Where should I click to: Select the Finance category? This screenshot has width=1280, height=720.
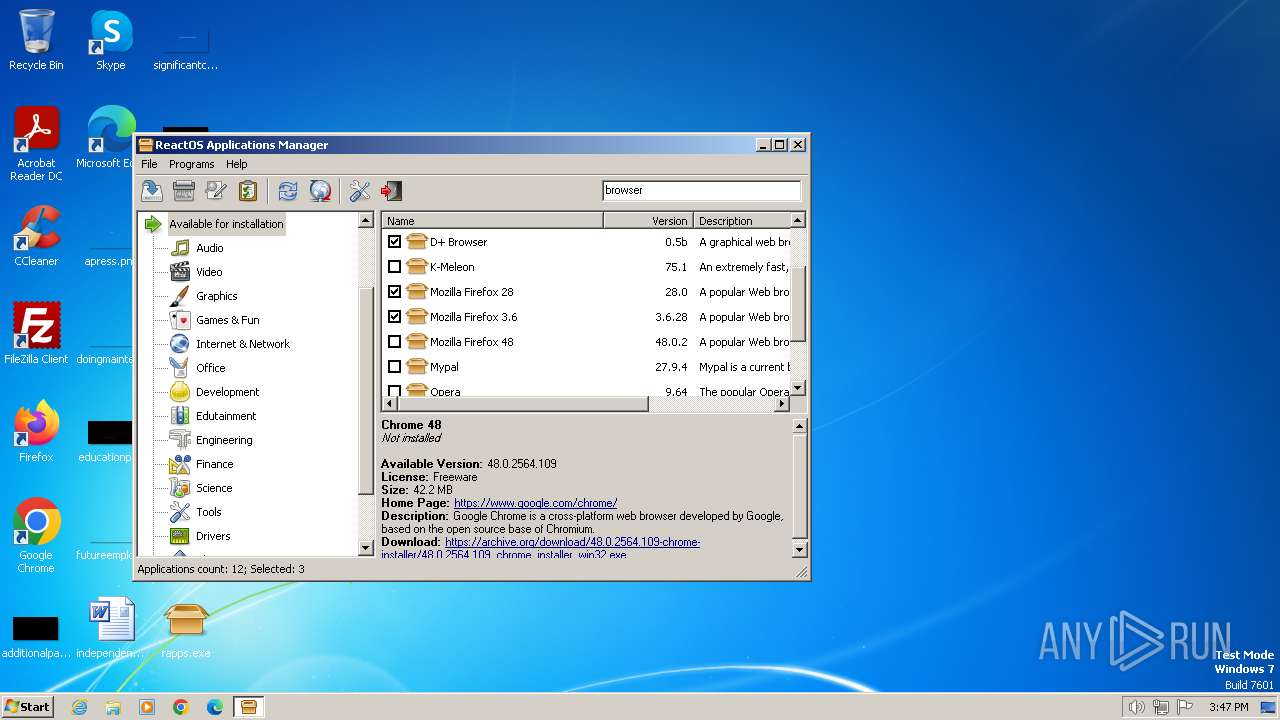click(x=214, y=464)
